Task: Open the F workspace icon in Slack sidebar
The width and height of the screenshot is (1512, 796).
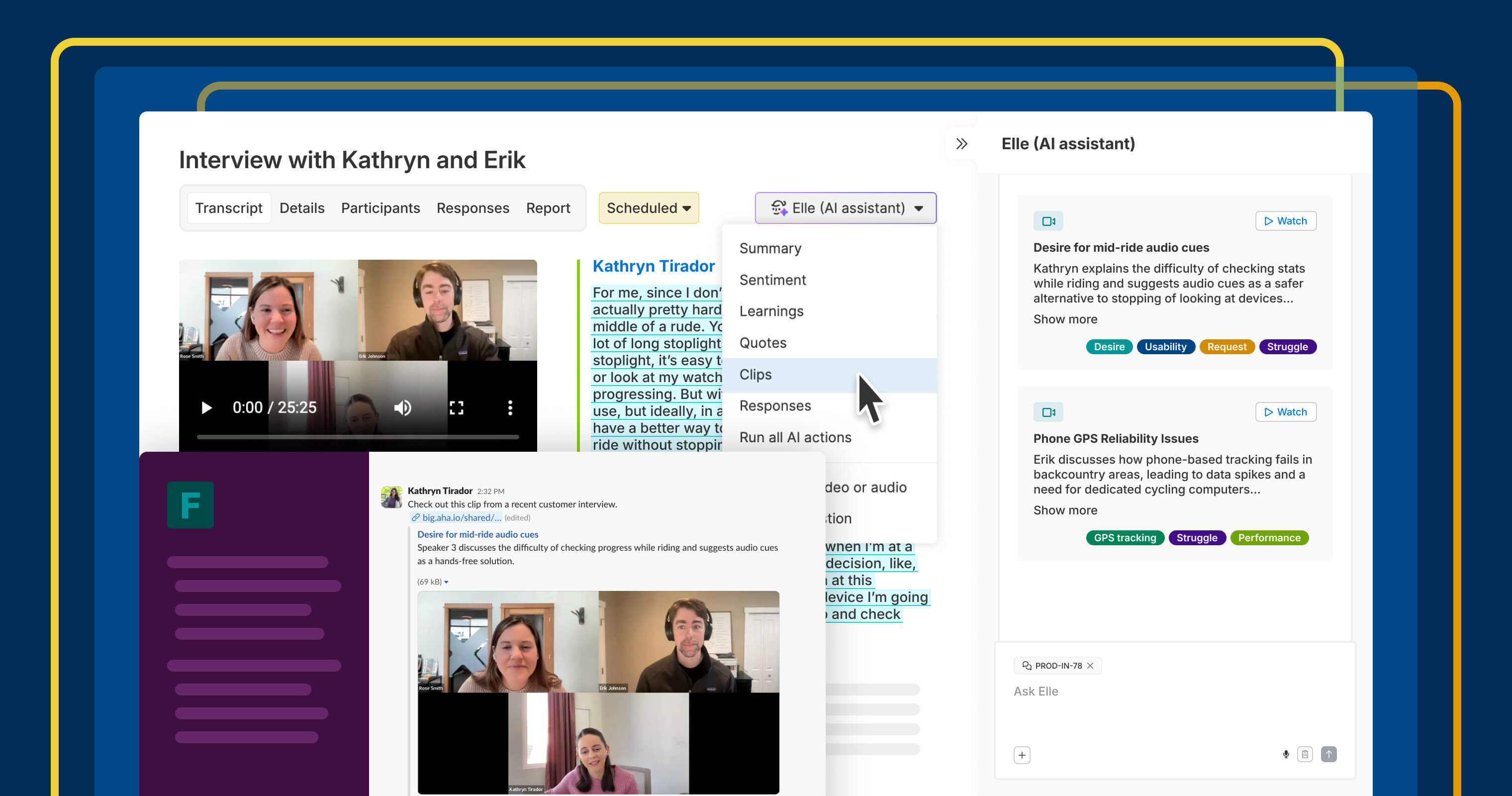Action: 190,505
